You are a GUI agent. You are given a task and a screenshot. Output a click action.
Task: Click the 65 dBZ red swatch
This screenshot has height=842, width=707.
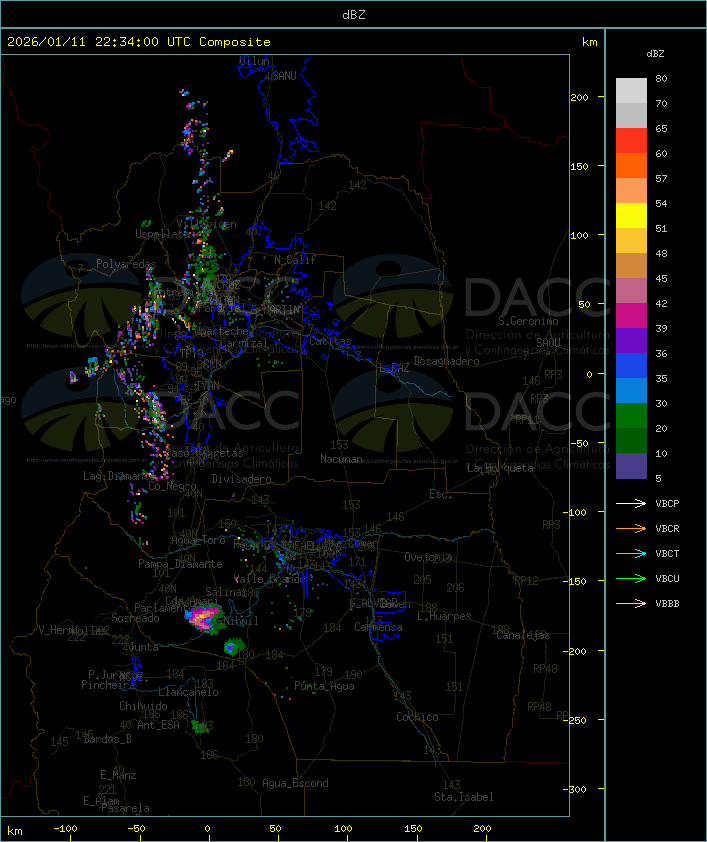(x=631, y=140)
